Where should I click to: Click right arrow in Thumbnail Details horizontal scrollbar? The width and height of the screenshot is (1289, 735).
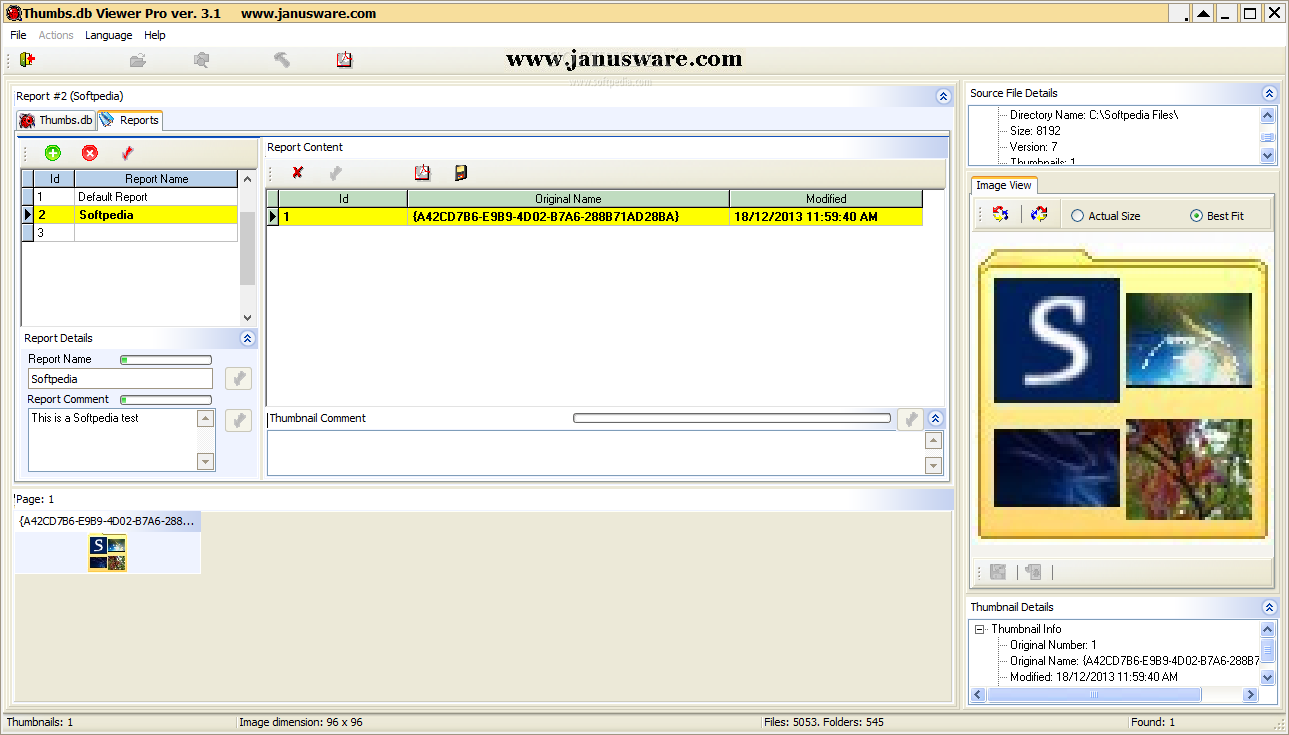click(1249, 694)
